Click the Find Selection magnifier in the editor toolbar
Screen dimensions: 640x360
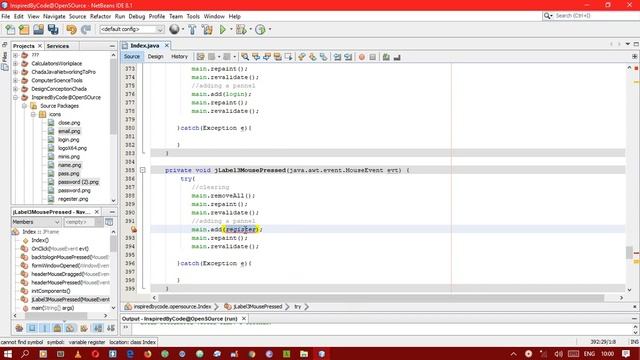pyautogui.click(x=245, y=57)
